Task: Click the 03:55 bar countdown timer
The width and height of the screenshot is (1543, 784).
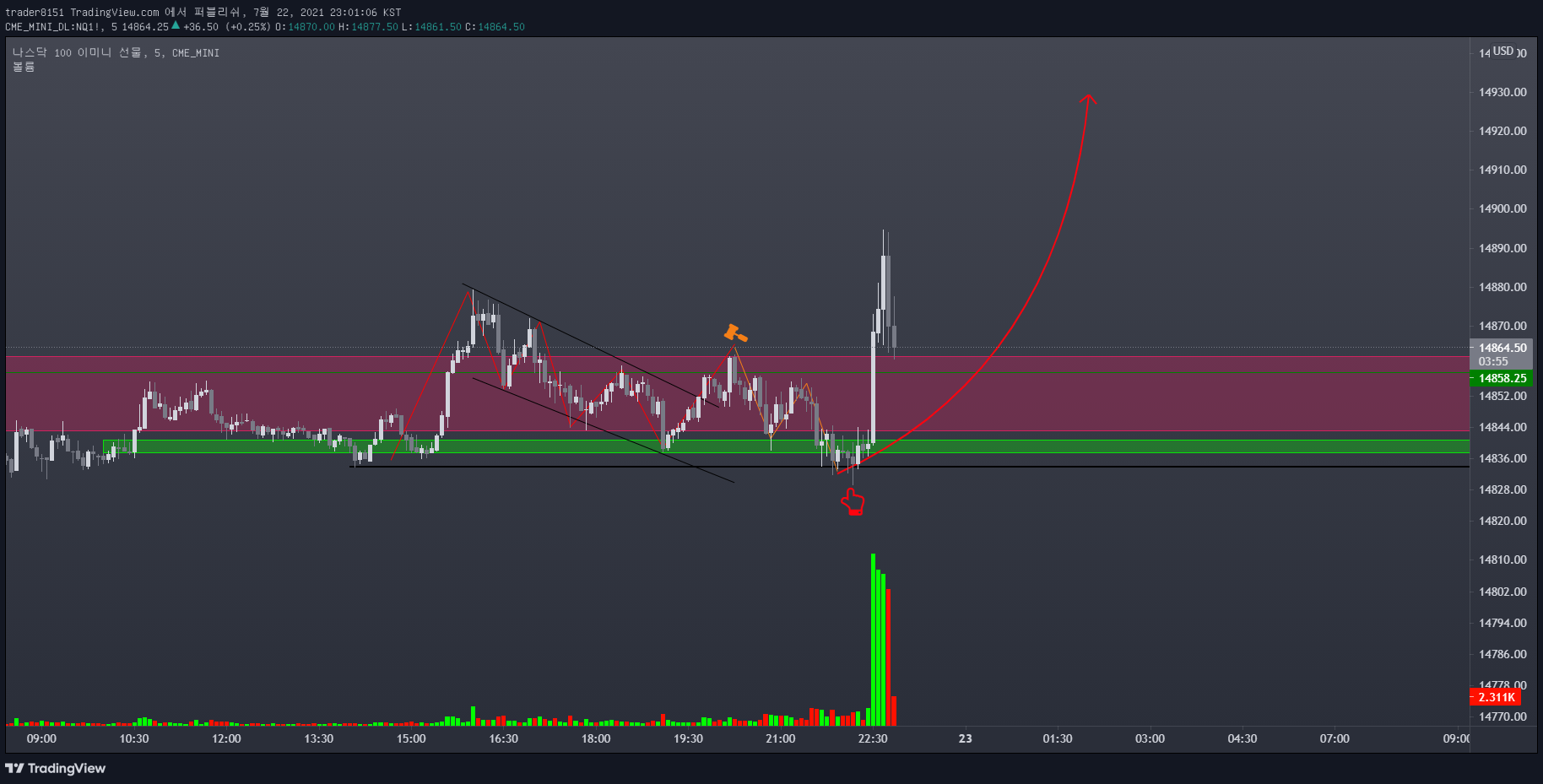Action: pyautogui.click(x=1493, y=361)
